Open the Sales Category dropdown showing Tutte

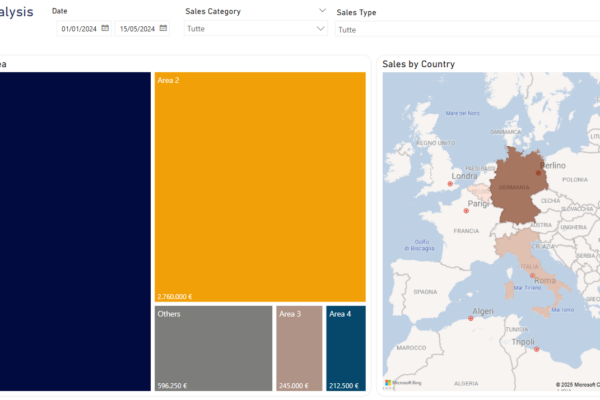pos(256,29)
